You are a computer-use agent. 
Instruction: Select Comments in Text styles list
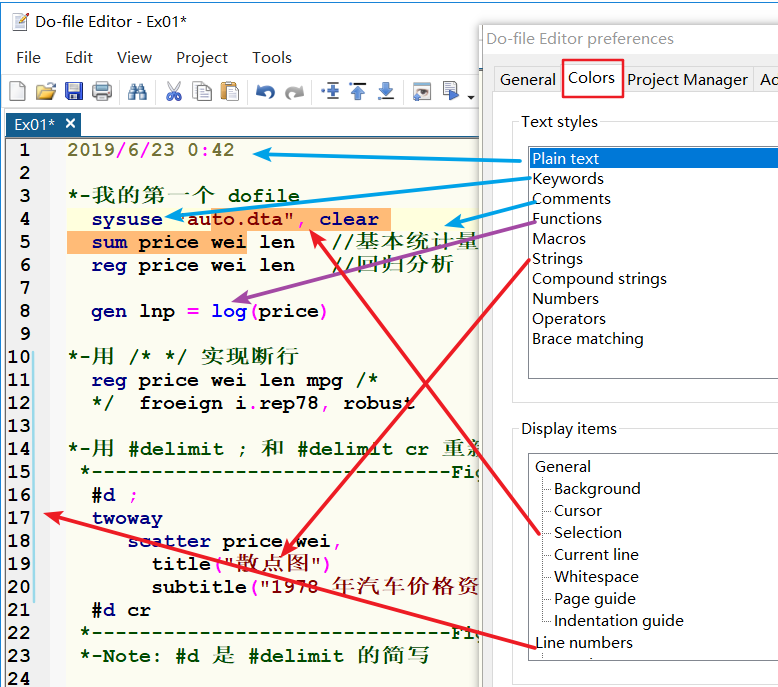pos(571,198)
